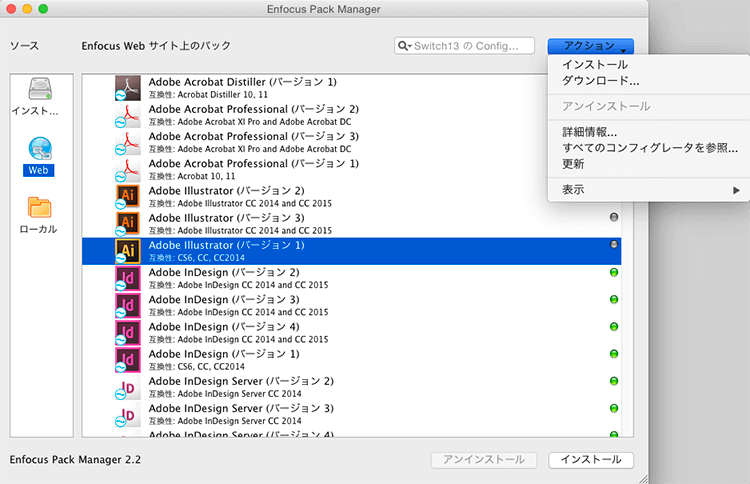Click the Adobe Acrobat Distiller pack icon

pyautogui.click(x=128, y=88)
